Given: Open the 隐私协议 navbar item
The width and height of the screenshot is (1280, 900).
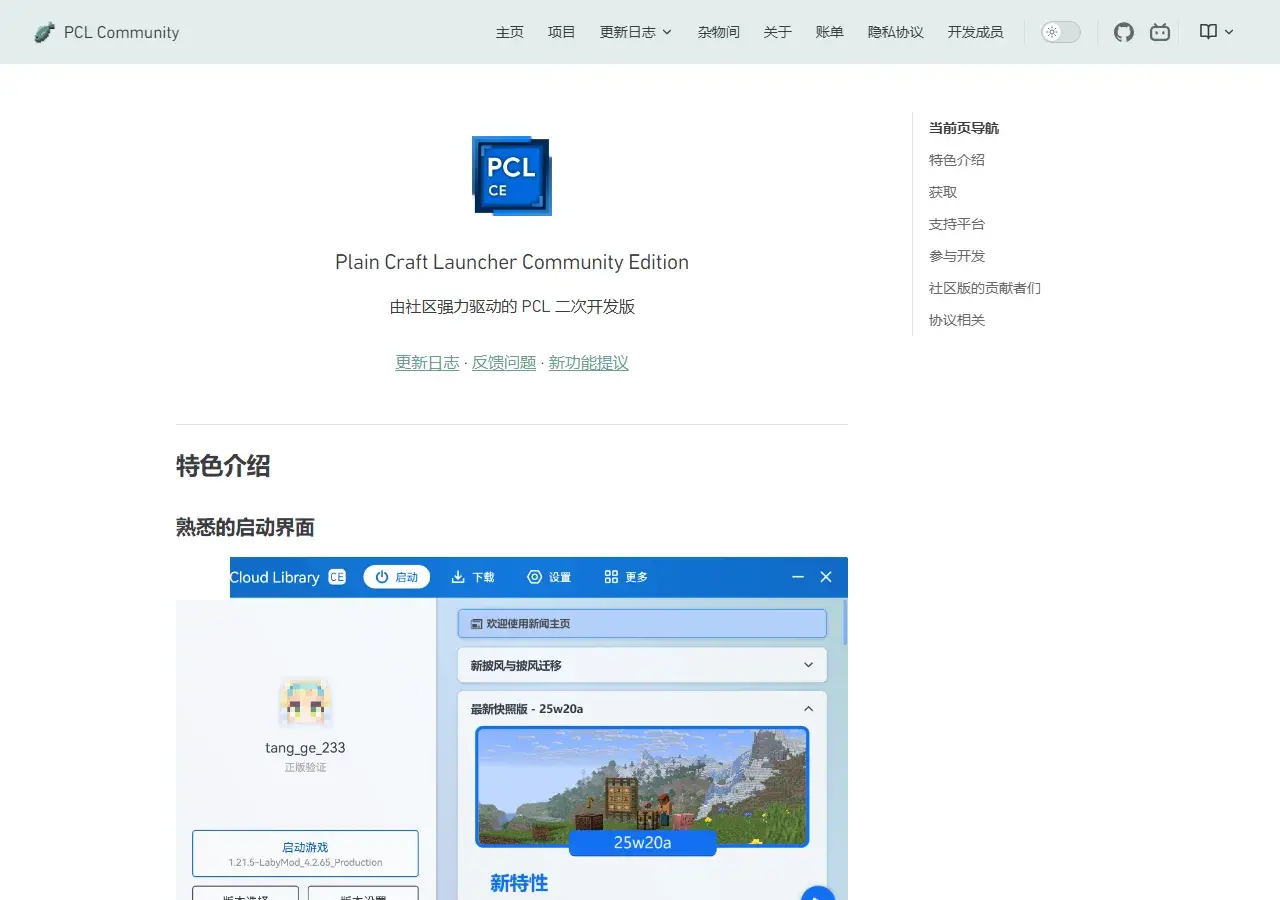Looking at the screenshot, I should tap(896, 32).
